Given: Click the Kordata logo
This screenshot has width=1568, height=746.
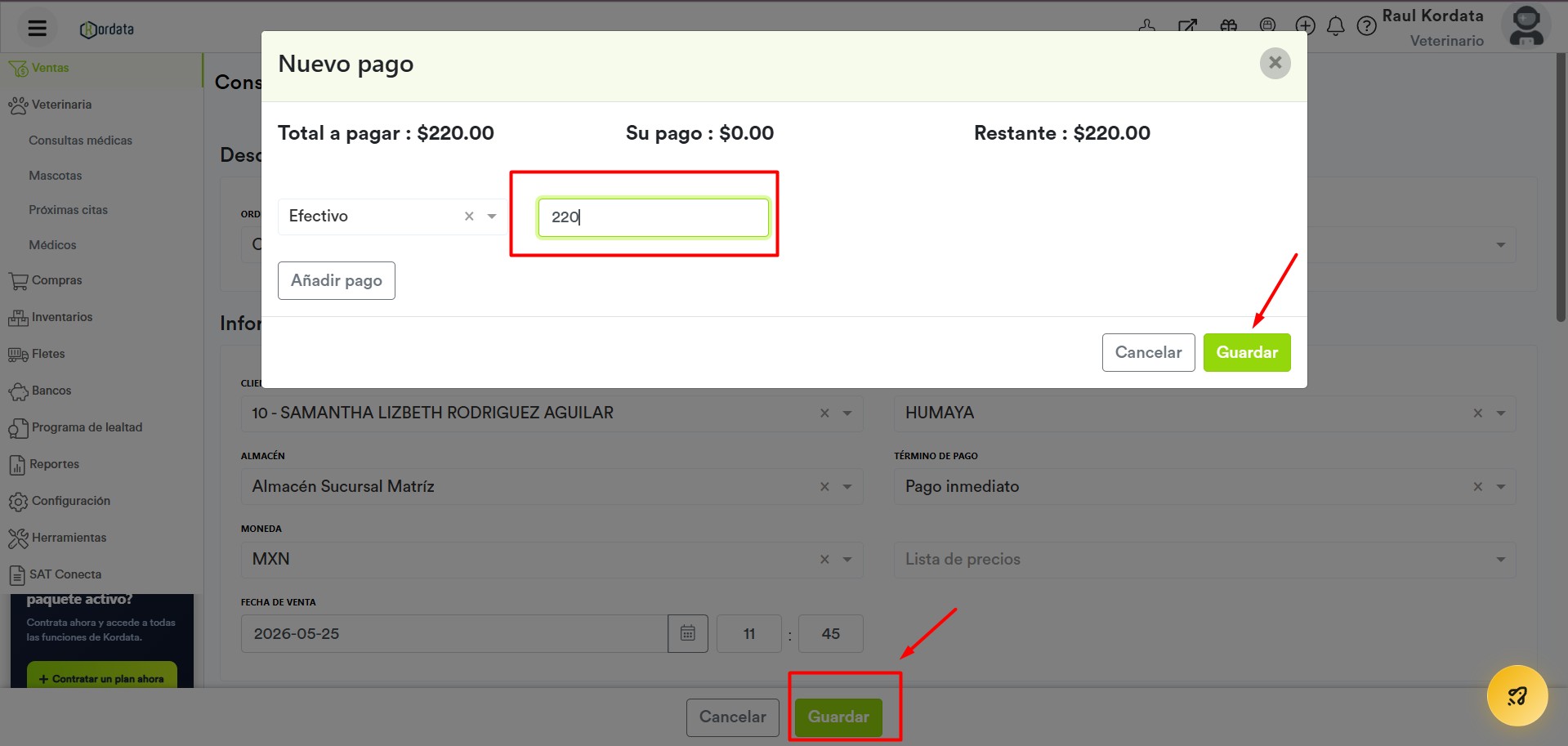Looking at the screenshot, I should pos(107,29).
